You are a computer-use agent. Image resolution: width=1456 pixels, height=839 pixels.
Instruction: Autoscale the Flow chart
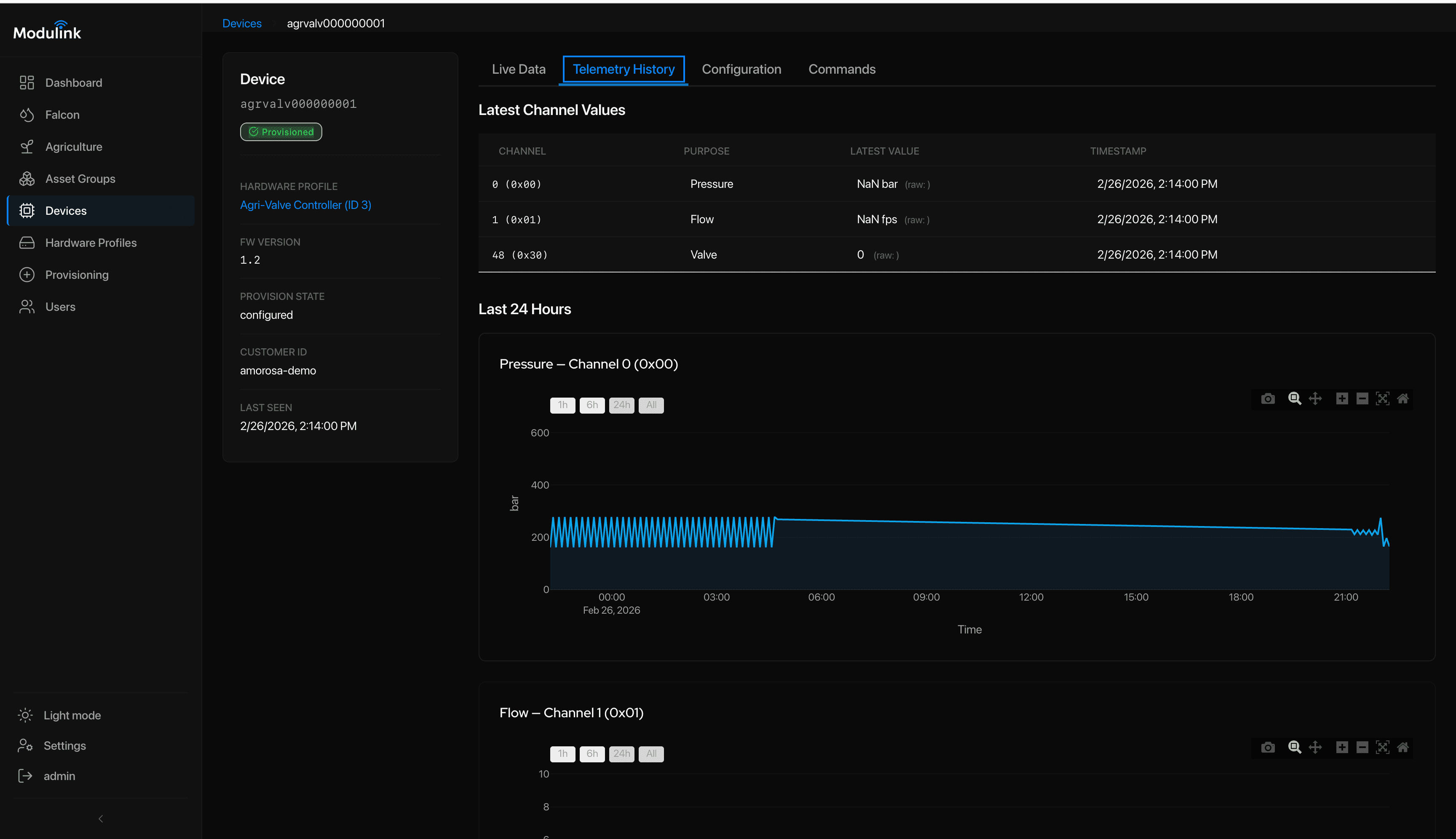click(x=1382, y=747)
